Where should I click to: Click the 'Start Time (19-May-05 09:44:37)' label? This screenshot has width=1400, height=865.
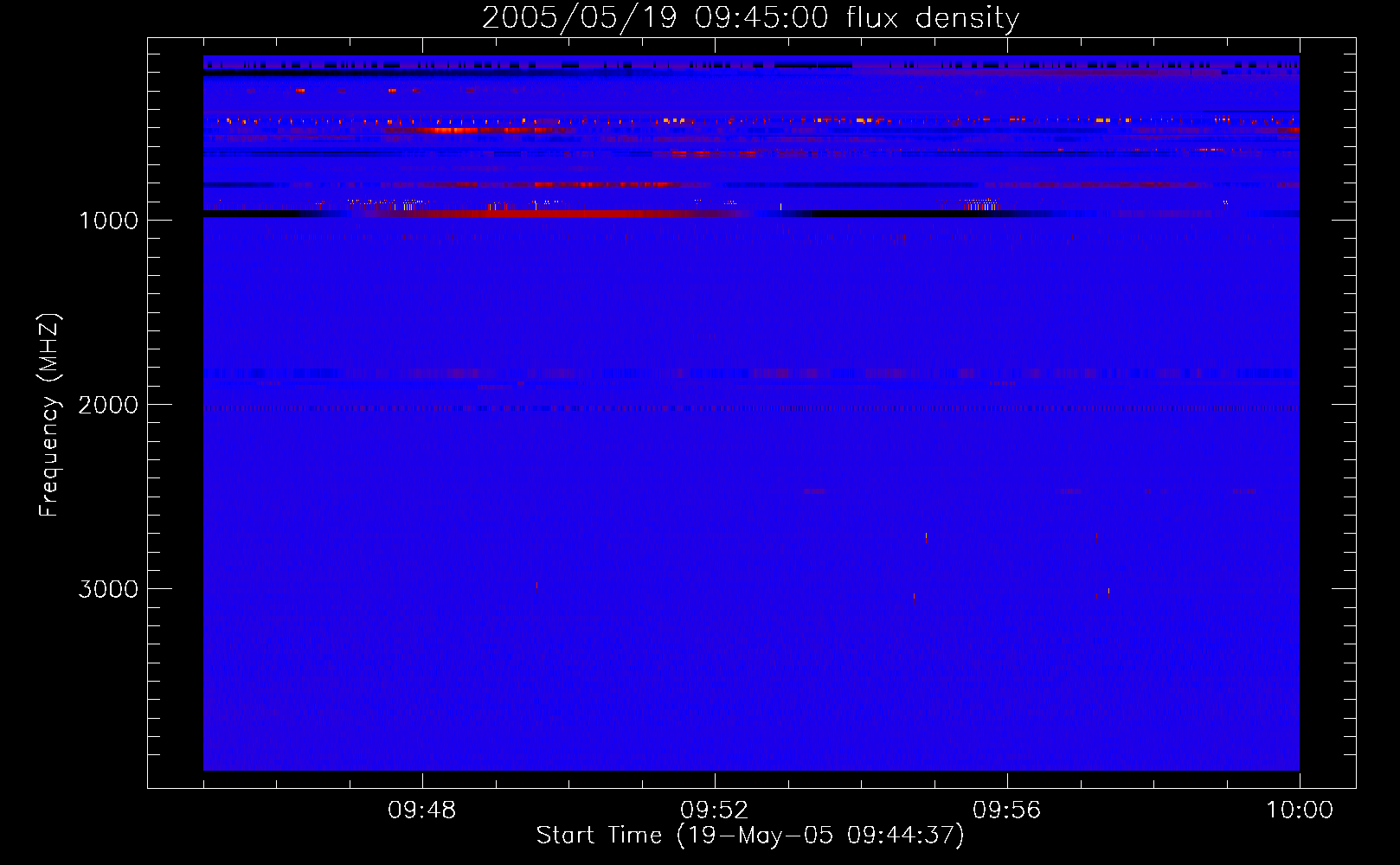750,836
